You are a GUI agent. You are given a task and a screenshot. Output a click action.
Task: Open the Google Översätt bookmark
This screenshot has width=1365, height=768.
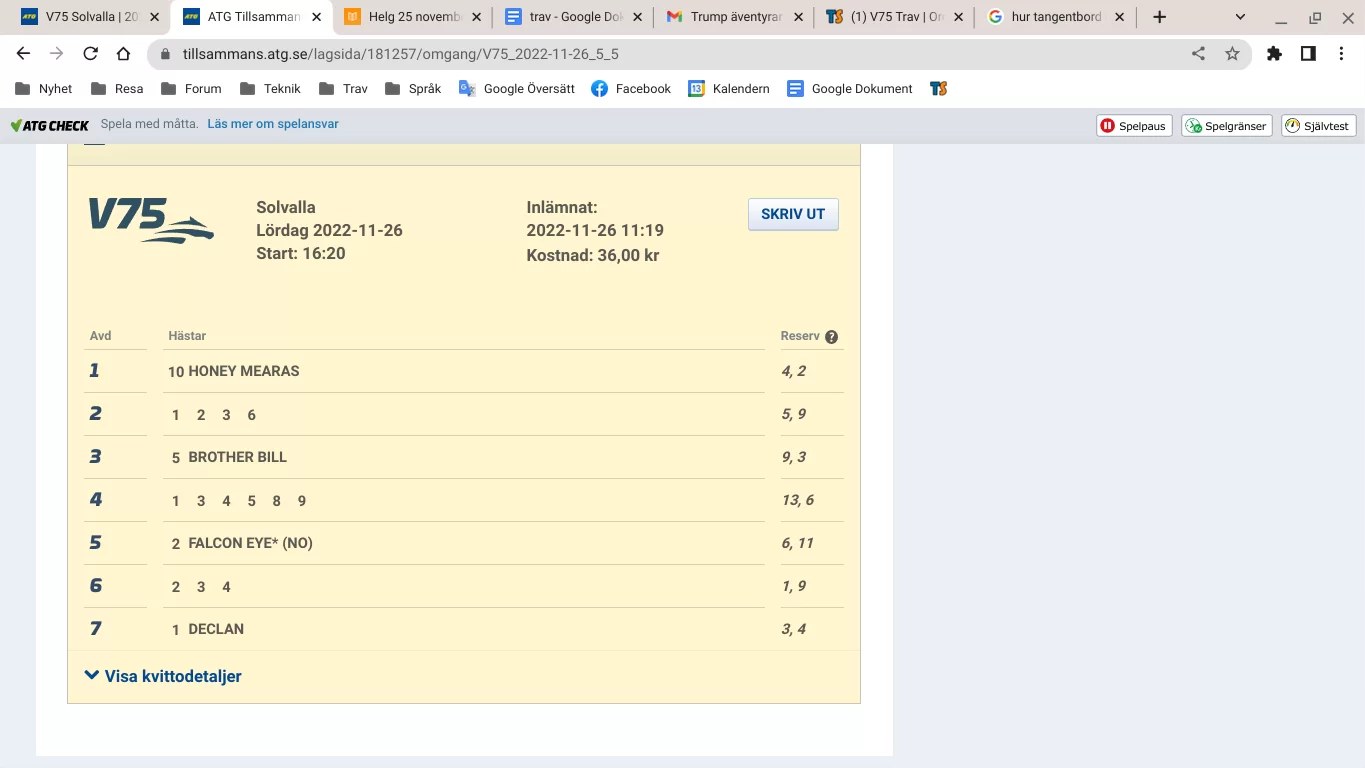[x=517, y=89]
